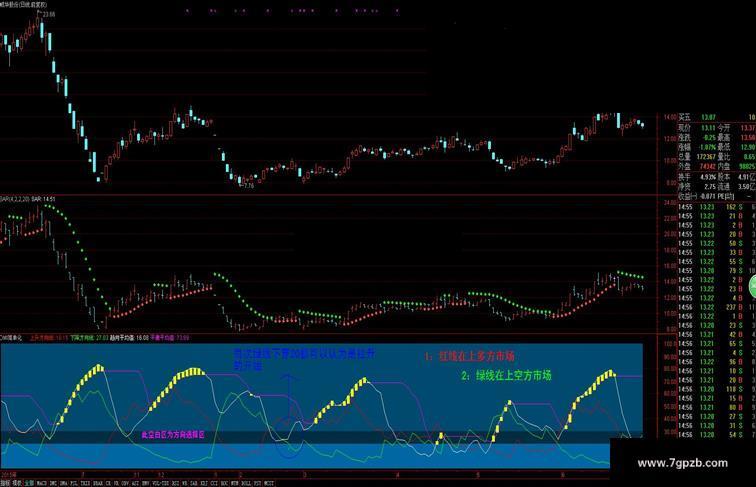The width and height of the screenshot is (756, 487).
Task: Click the 模板 button in bottom bar
Action: point(17,483)
